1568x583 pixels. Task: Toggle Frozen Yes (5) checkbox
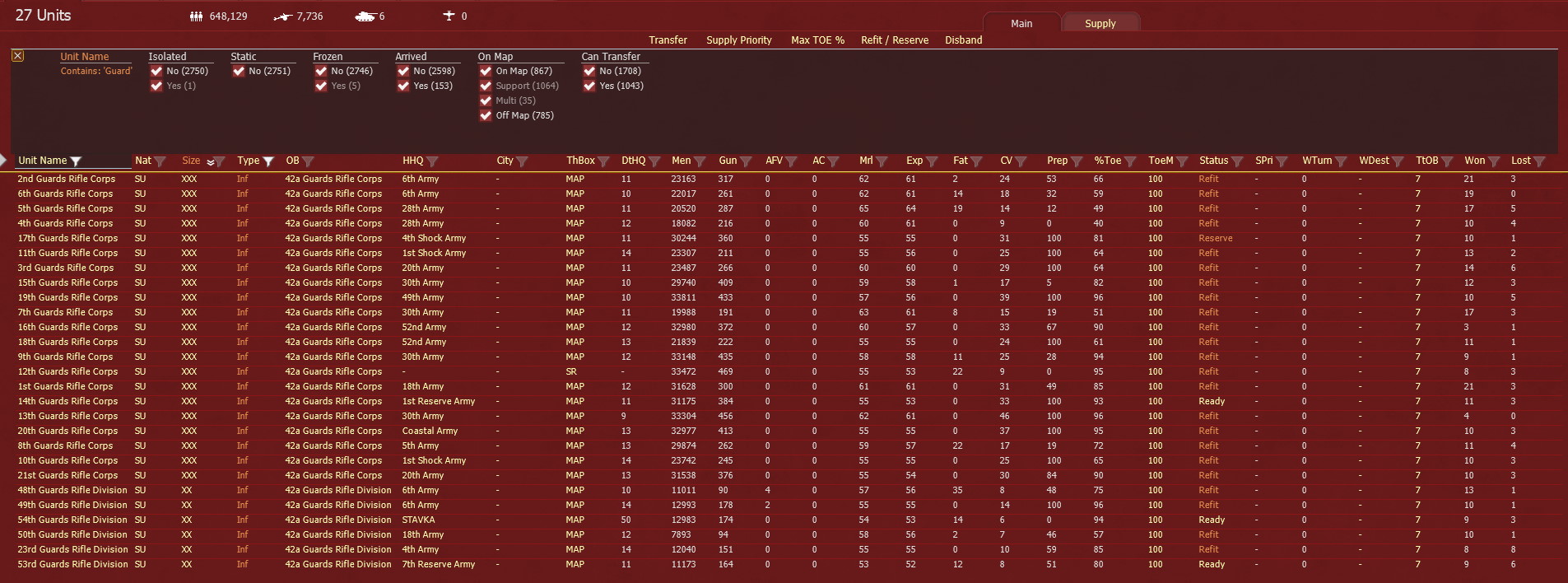pyautogui.click(x=321, y=86)
